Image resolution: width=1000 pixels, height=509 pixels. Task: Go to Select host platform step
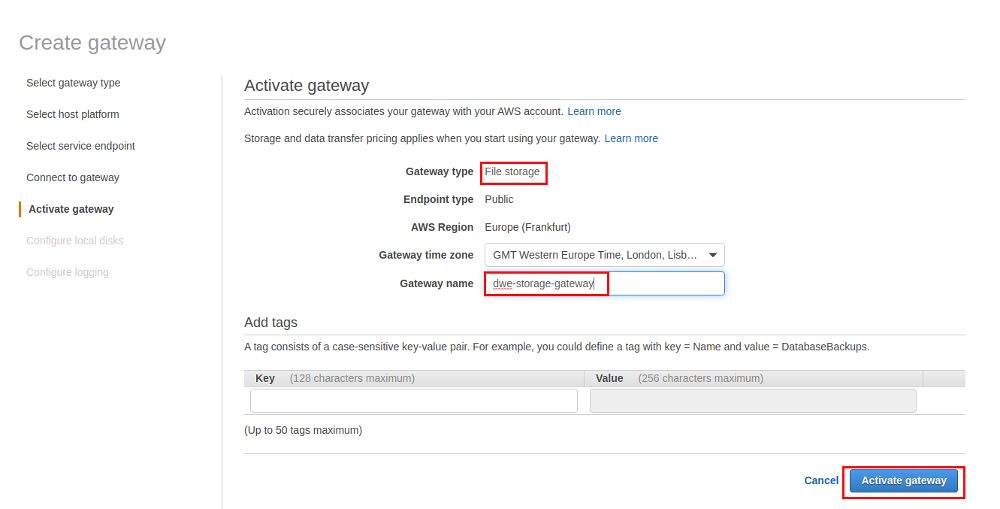pos(73,114)
